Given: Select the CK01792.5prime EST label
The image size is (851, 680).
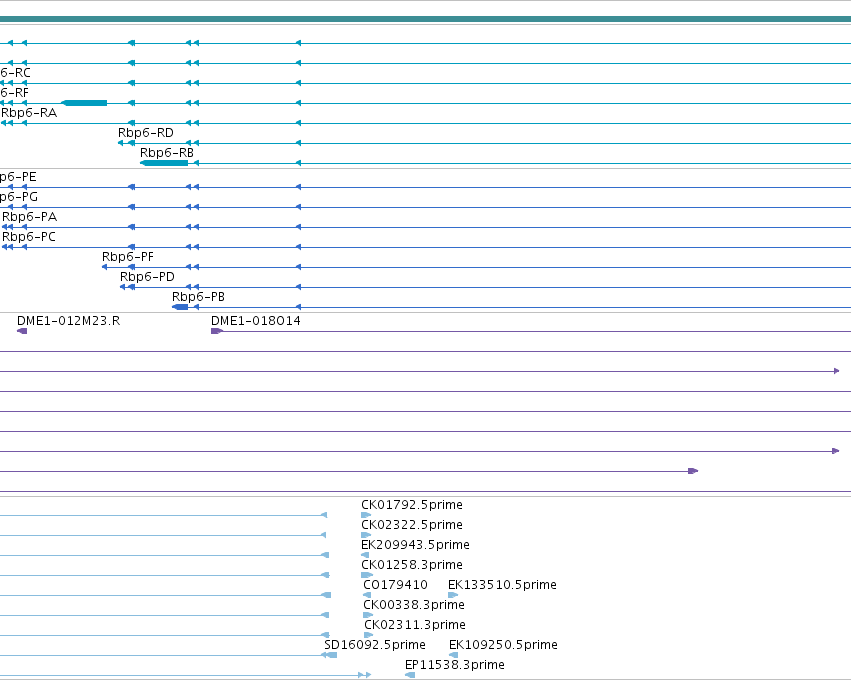Looking at the screenshot, I should coord(412,505).
